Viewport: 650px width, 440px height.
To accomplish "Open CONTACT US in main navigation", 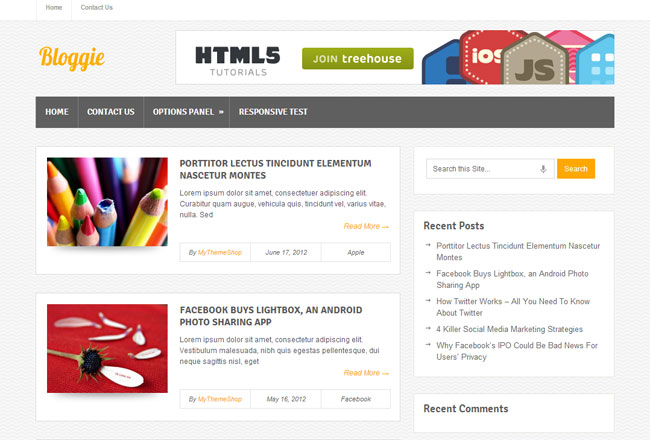I will [111, 112].
